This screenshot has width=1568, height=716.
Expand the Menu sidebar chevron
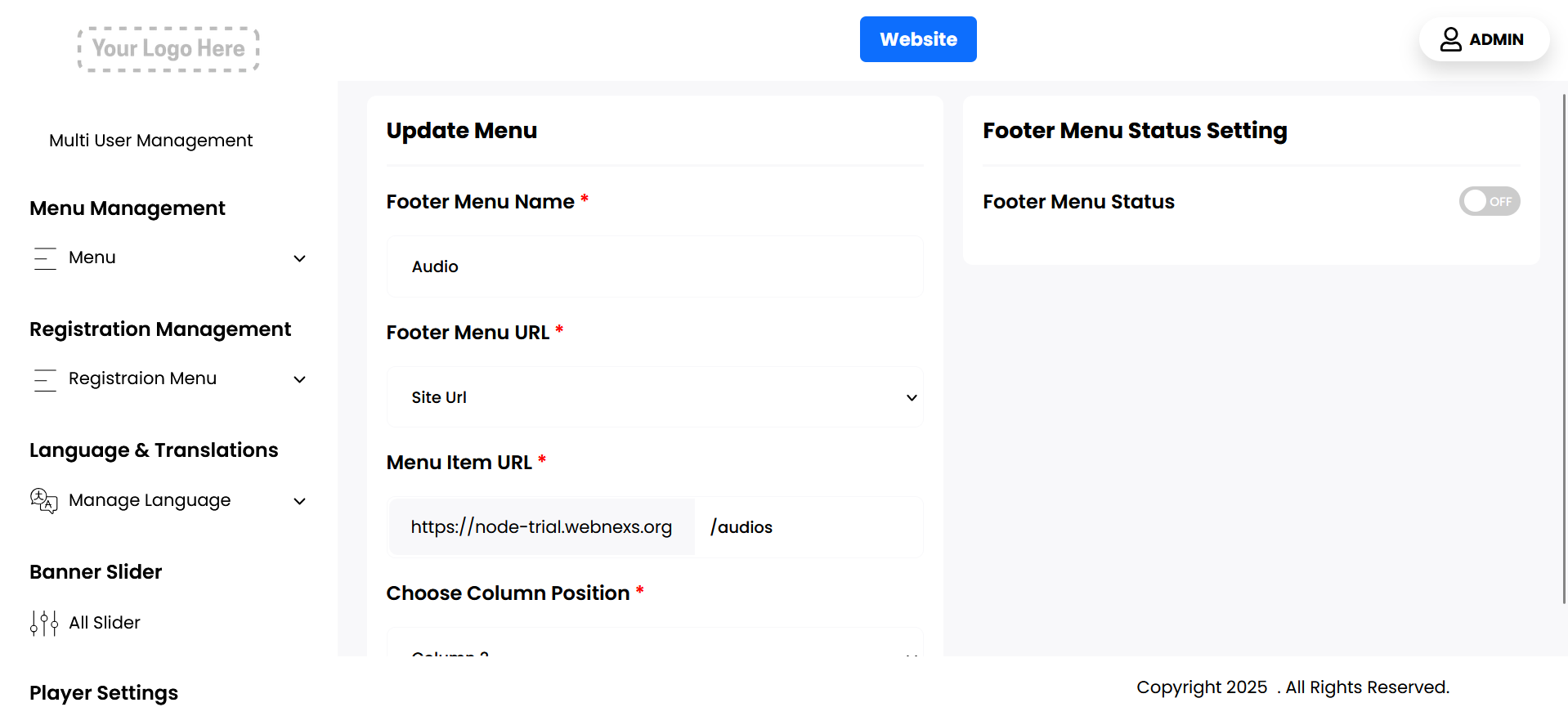(300, 258)
